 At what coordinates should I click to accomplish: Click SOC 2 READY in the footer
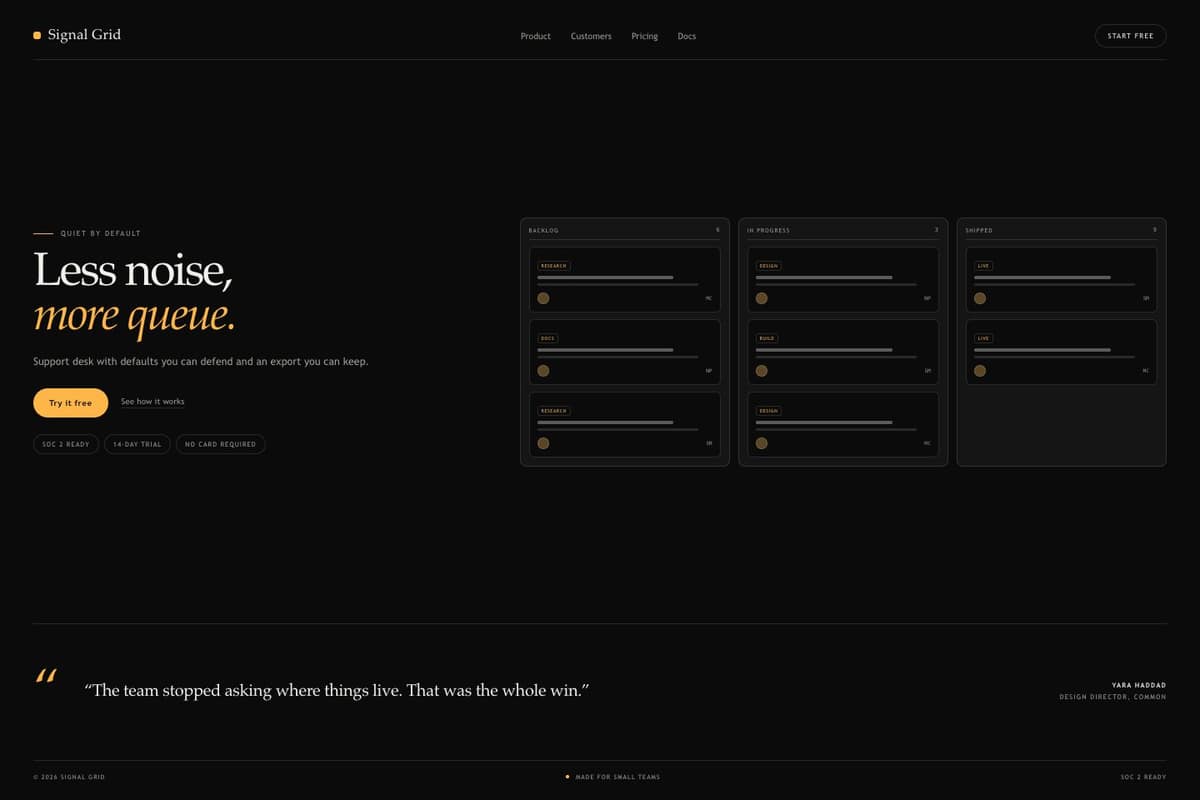pos(1143,777)
